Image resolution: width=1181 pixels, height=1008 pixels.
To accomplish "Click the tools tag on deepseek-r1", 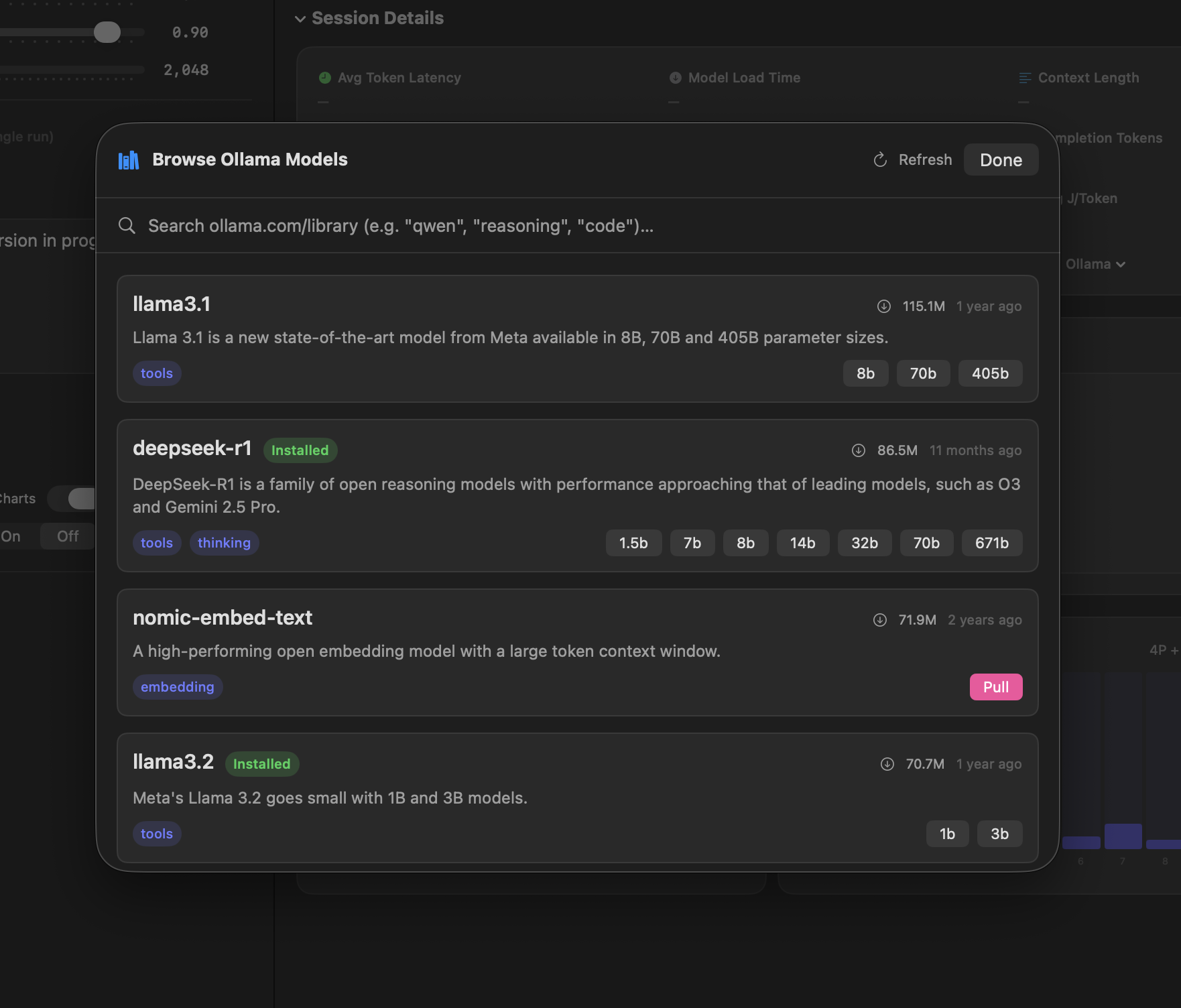I will 157,543.
